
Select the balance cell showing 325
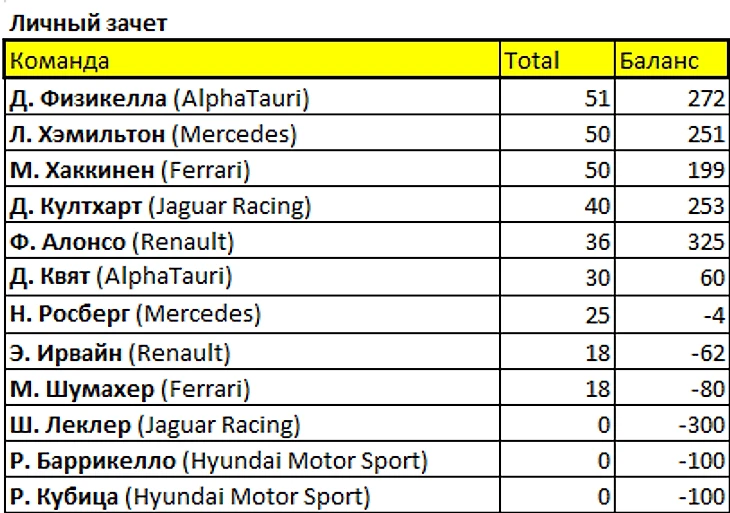pyautogui.click(x=672, y=240)
